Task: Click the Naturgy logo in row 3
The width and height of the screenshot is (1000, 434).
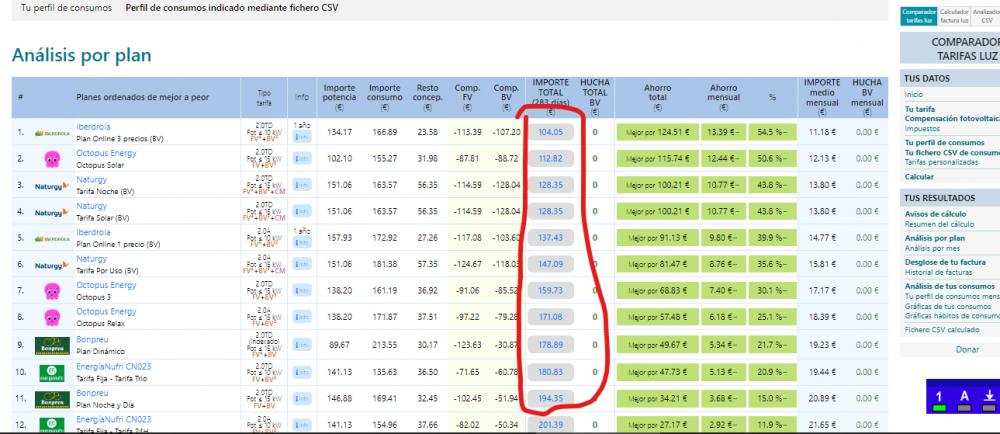Action: 52,186
